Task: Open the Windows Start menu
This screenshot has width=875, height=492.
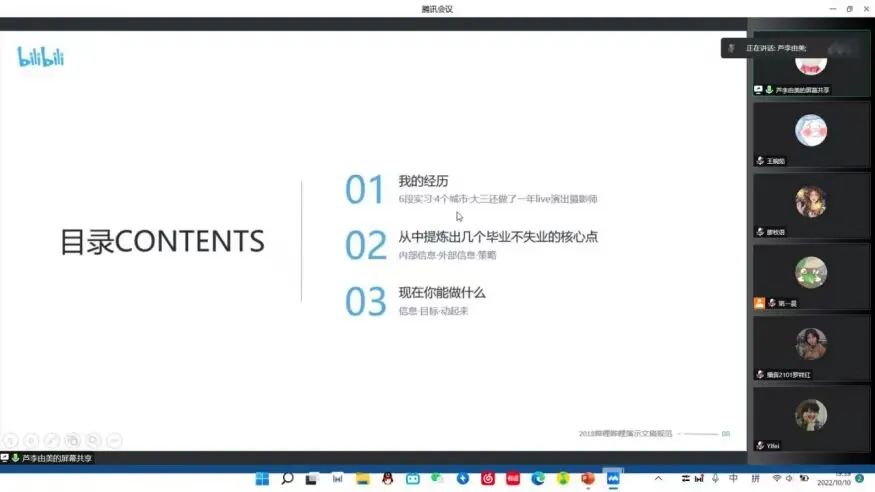Action: tap(262, 479)
